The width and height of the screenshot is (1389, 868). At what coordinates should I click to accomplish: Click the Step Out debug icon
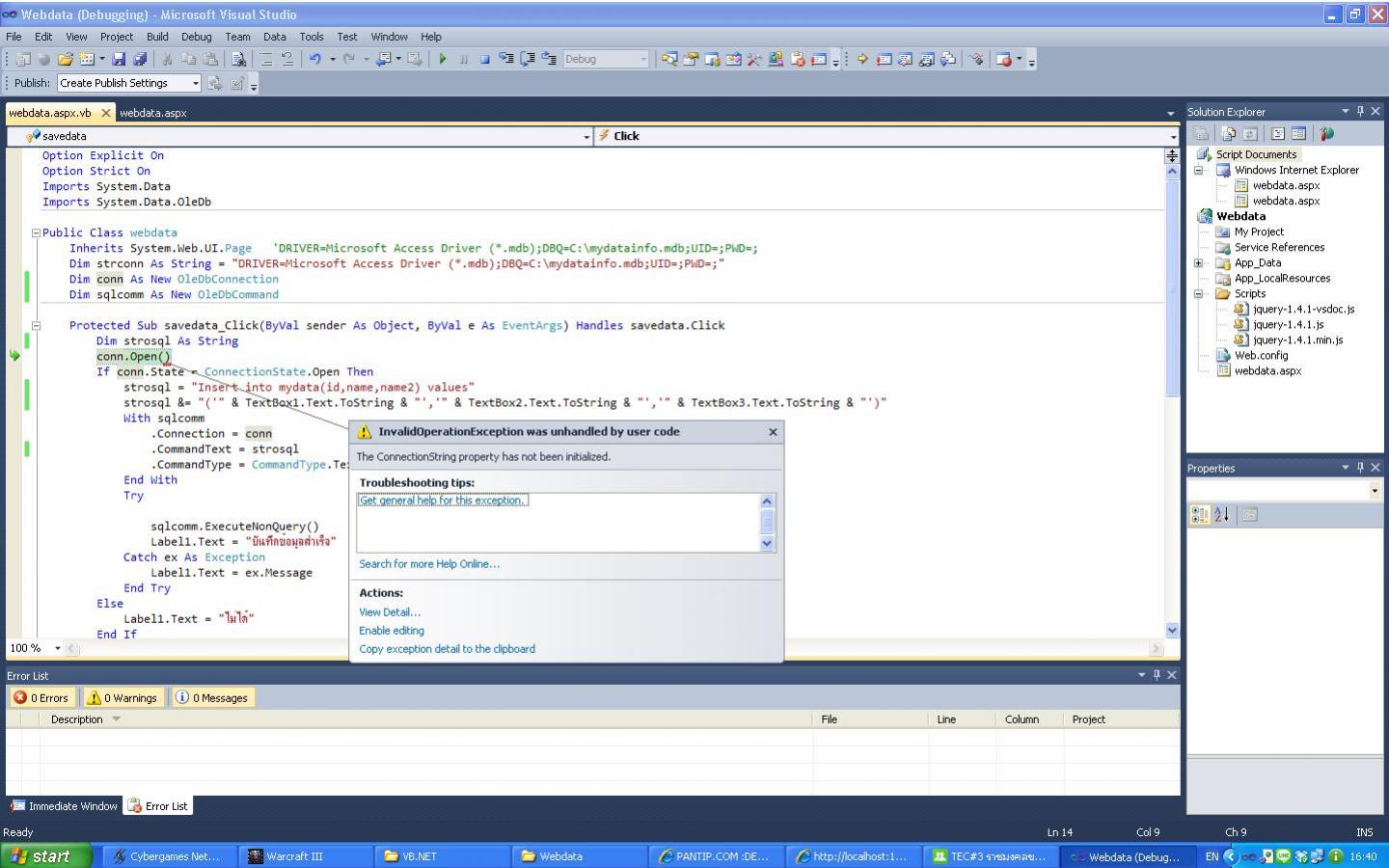click(549, 59)
